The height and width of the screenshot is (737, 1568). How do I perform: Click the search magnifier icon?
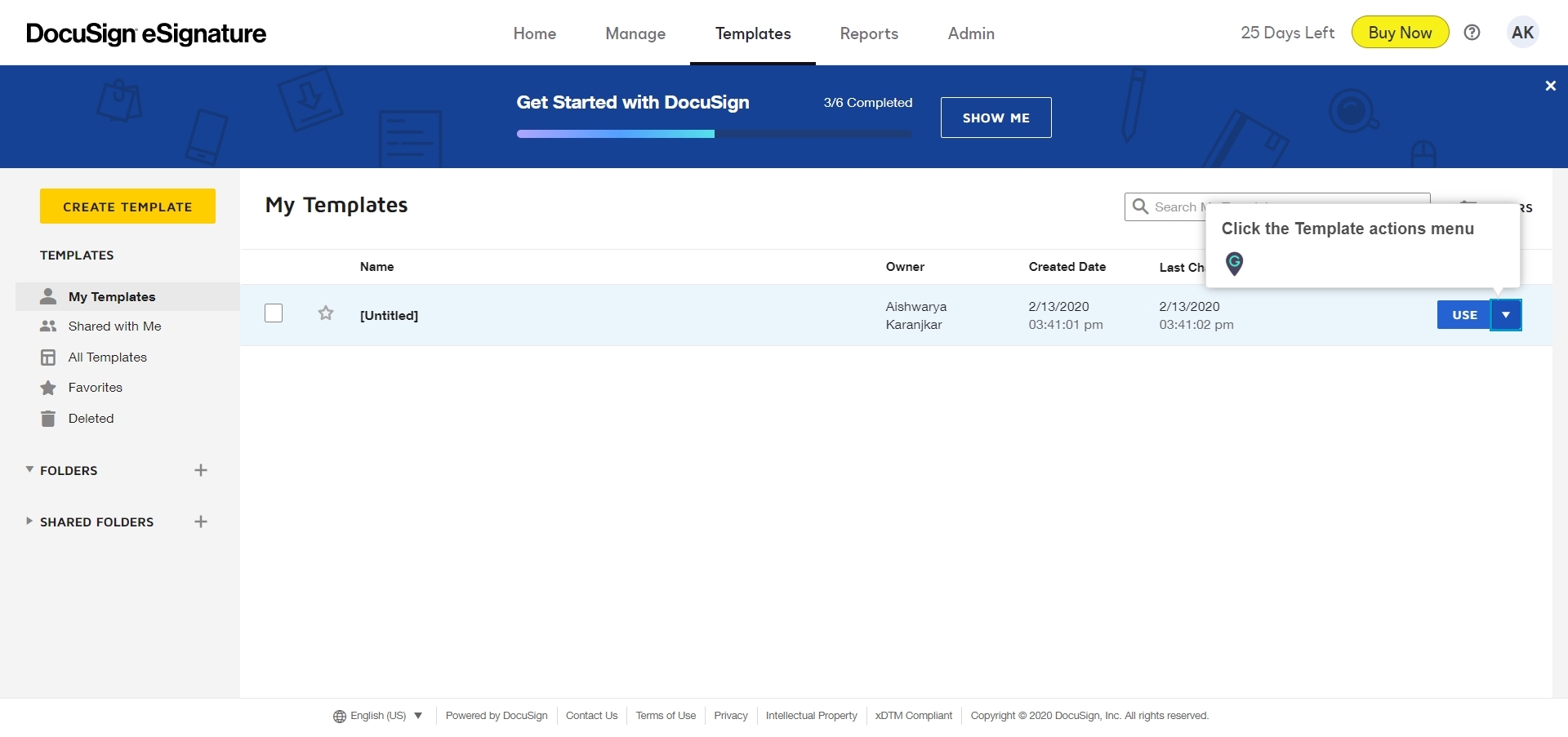coord(1142,206)
